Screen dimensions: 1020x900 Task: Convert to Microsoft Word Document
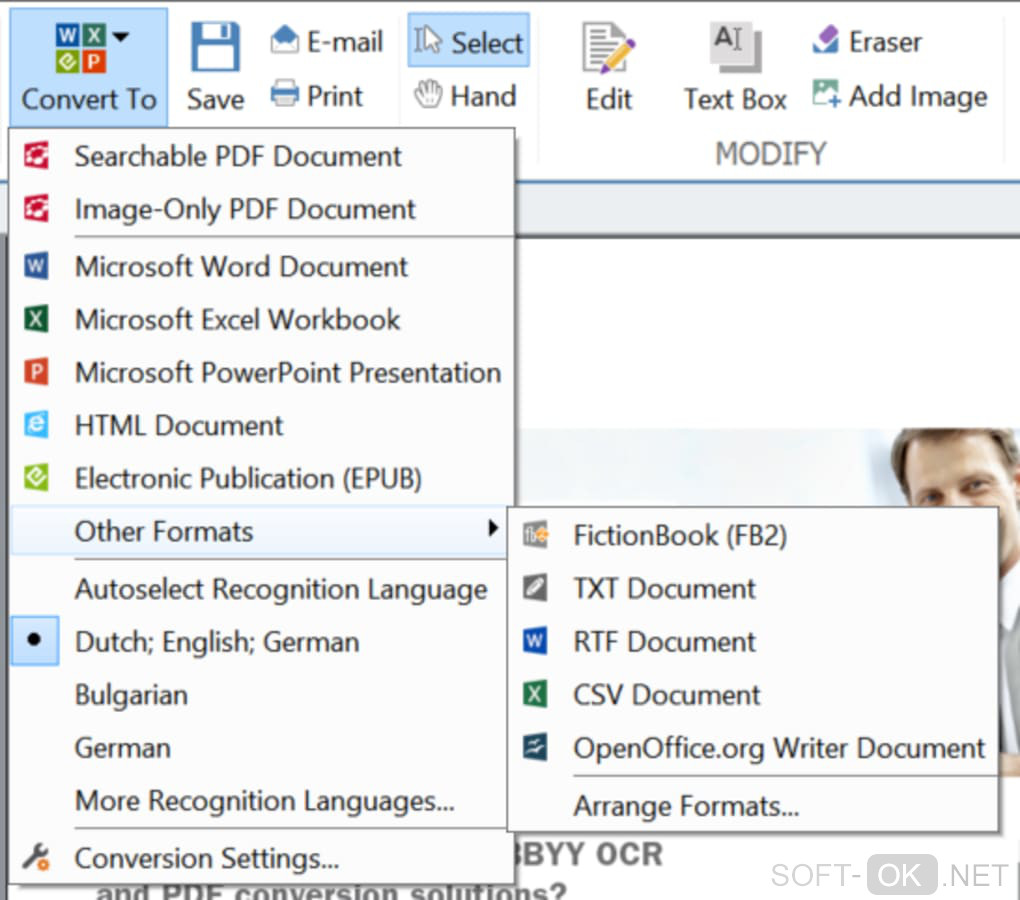(x=241, y=267)
